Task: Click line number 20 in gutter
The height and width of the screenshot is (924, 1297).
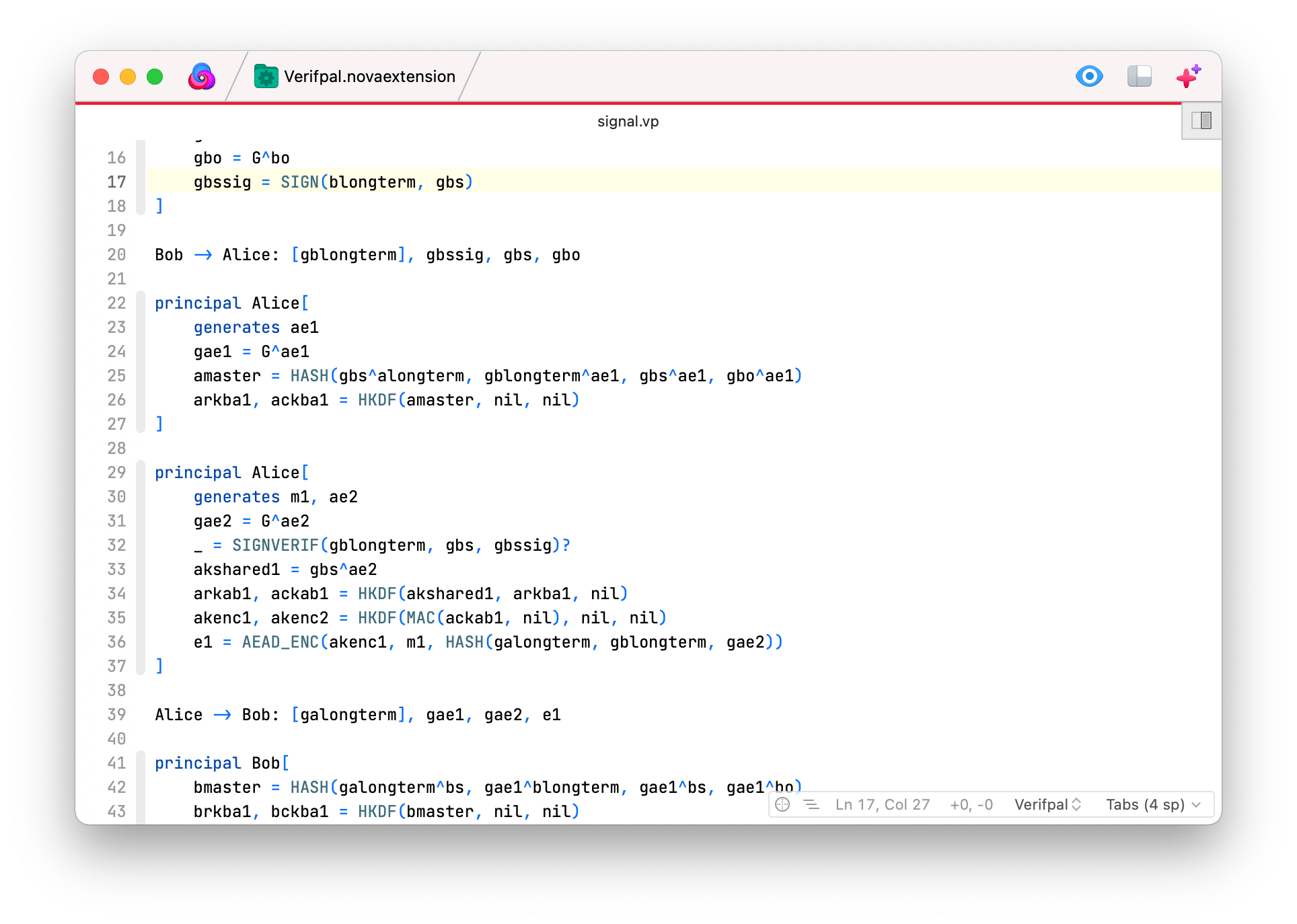Action: coord(116,255)
